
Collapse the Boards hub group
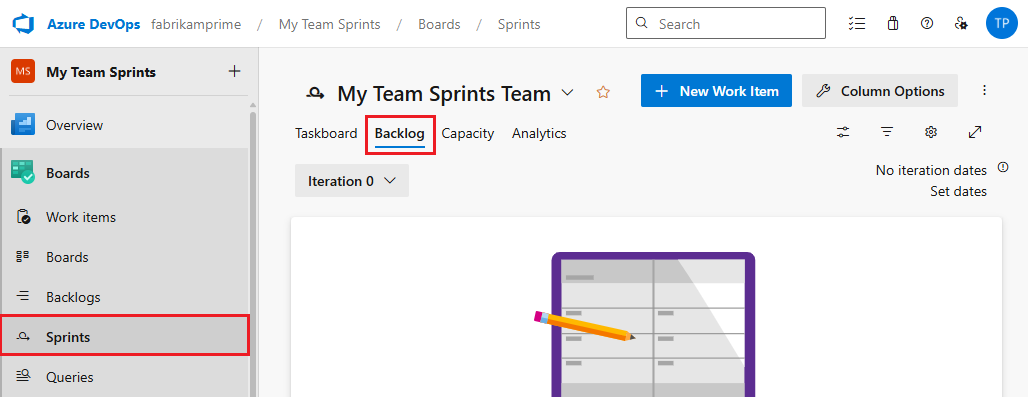(125, 174)
